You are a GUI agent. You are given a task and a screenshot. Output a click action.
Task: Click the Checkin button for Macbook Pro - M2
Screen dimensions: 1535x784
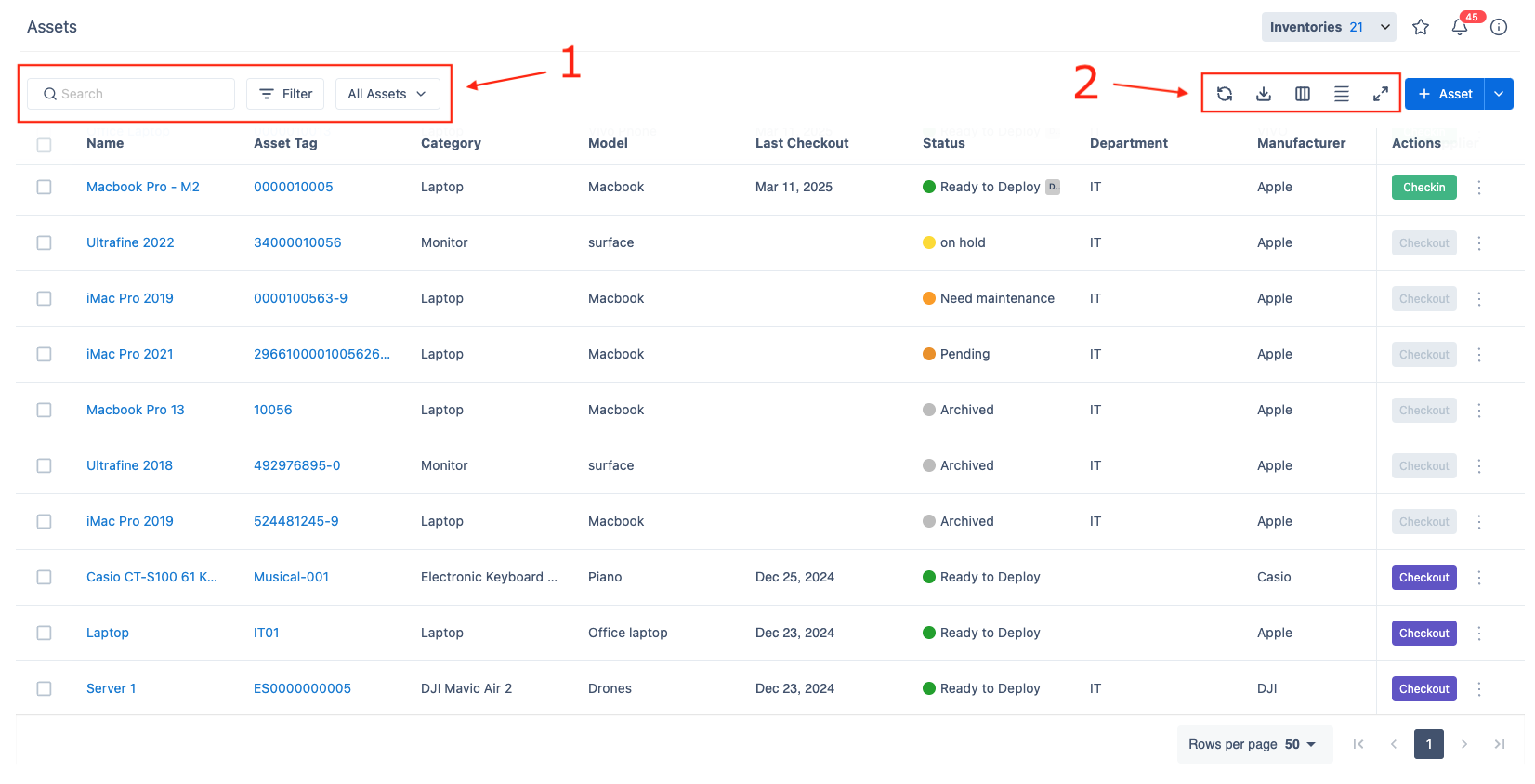click(x=1423, y=188)
